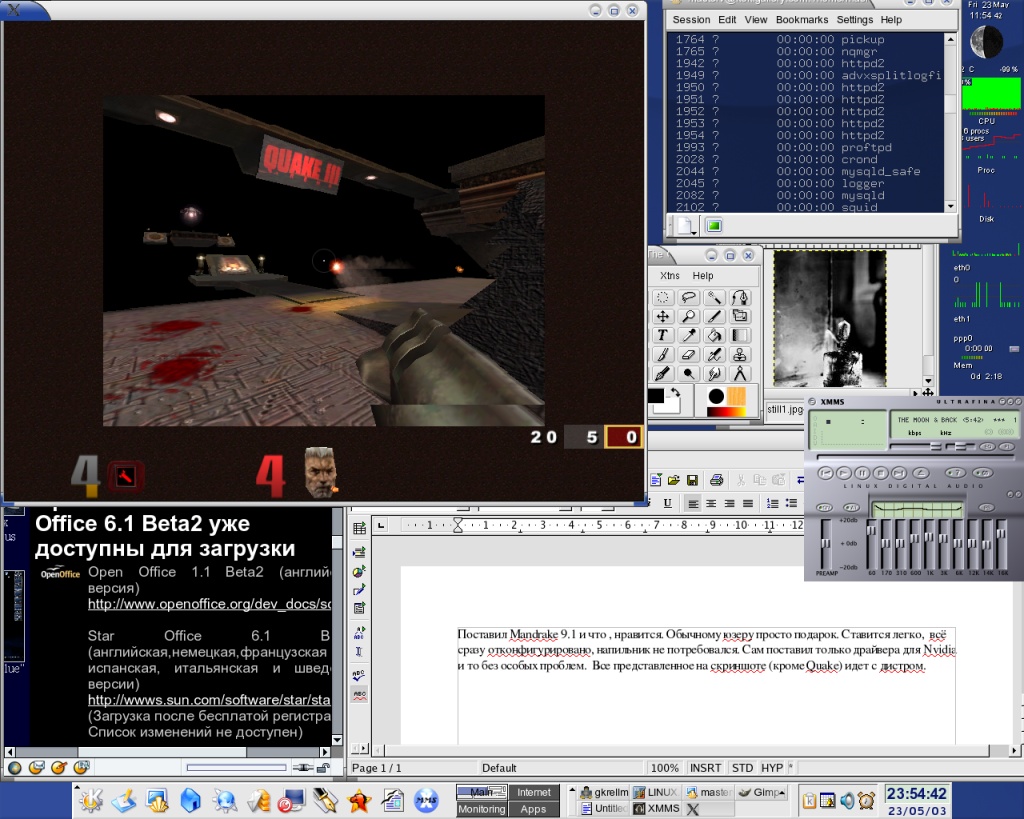Switch to the Apps virtual desktop
This screenshot has width=1024, height=819.
[x=534, y=809]
